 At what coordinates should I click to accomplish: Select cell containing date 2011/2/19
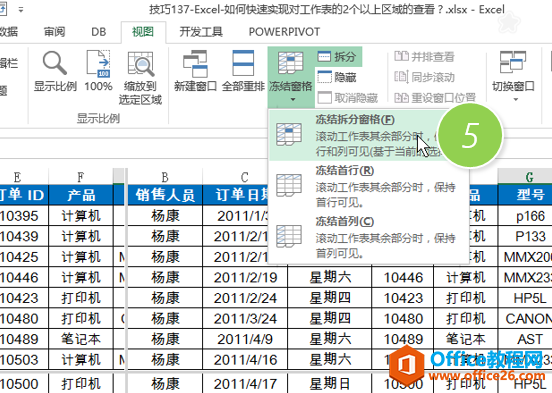(245, 277)
